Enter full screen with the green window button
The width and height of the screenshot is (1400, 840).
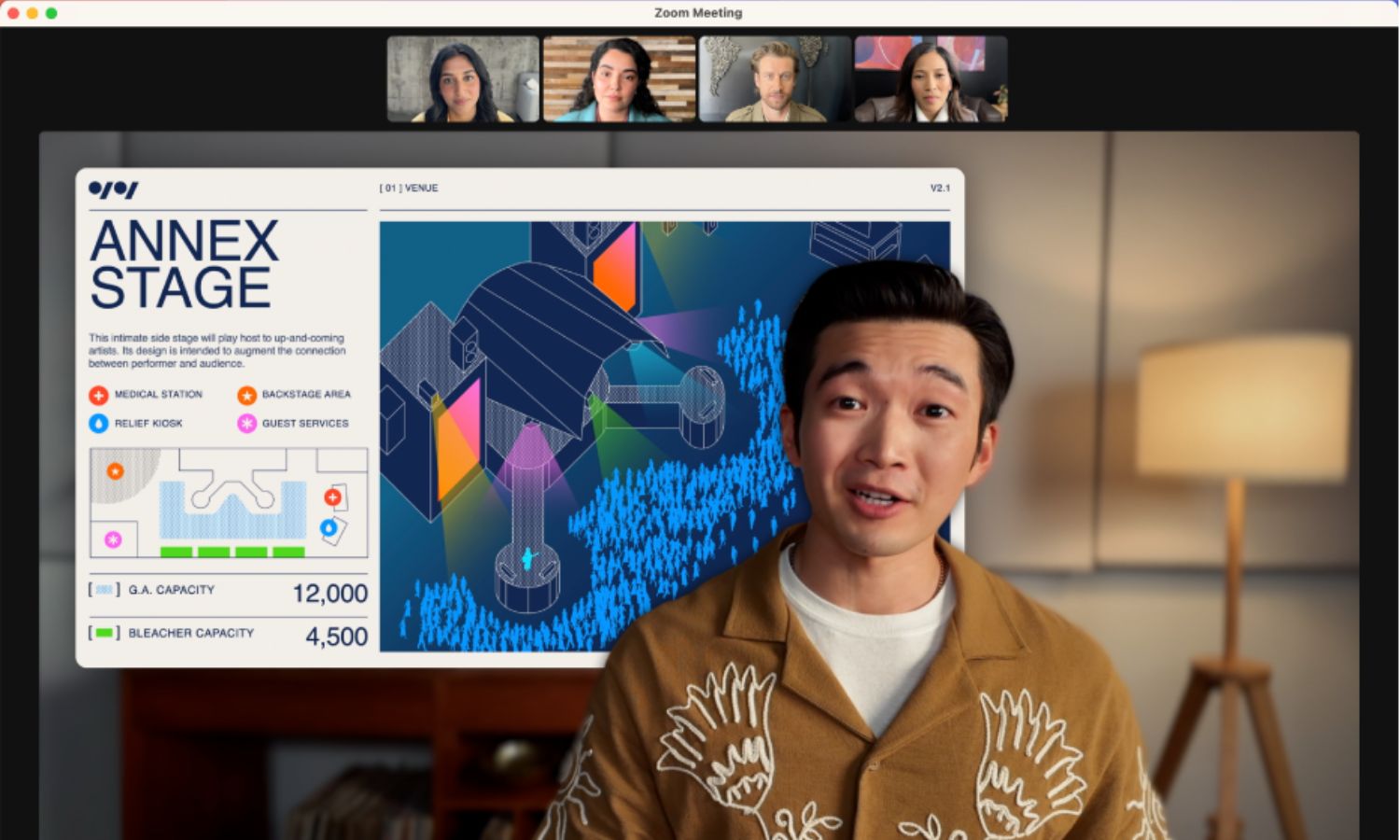coord(51,13)
